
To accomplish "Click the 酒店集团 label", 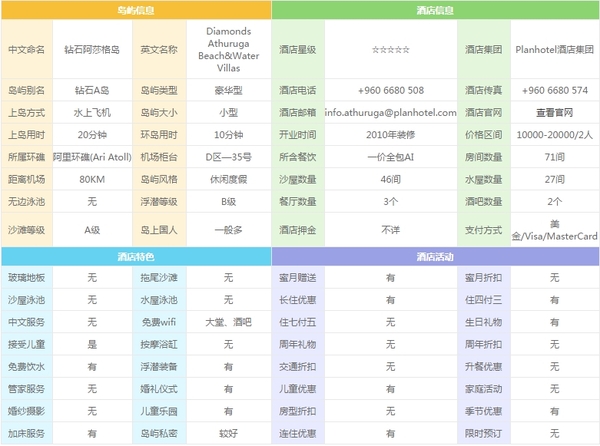I will coord(484,49).
